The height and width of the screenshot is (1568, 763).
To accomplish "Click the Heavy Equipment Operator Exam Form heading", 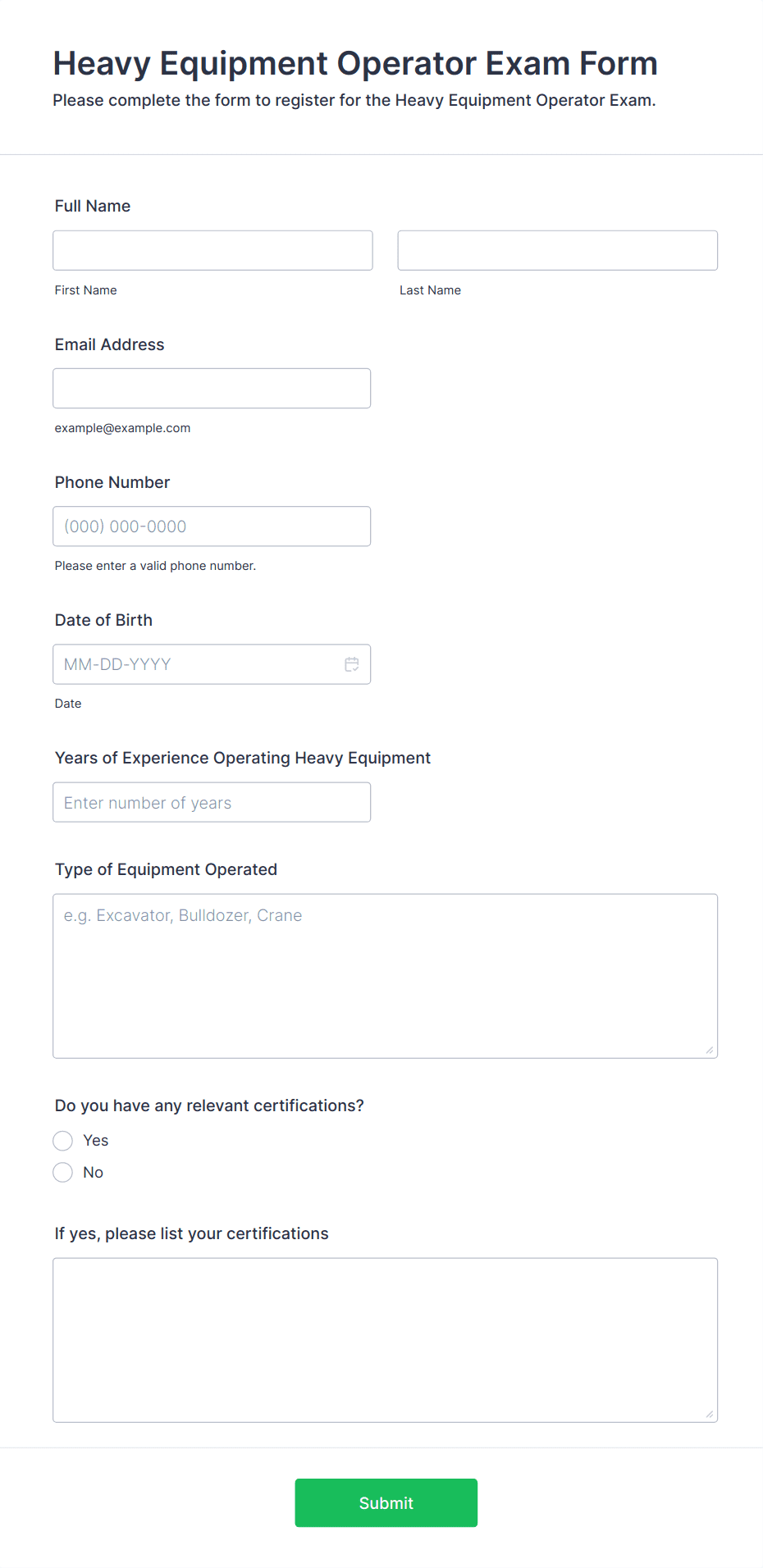I will tap(355, 64).
